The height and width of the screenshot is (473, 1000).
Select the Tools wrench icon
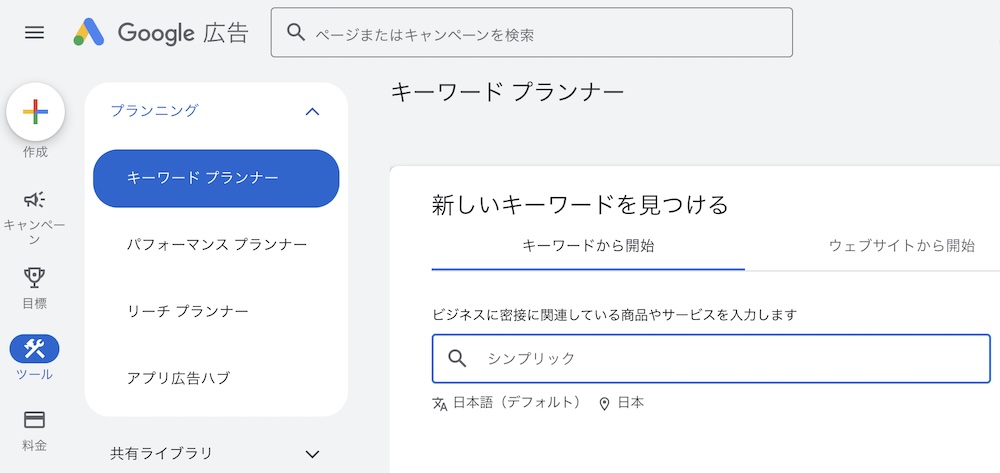click(x=35, y=349)
